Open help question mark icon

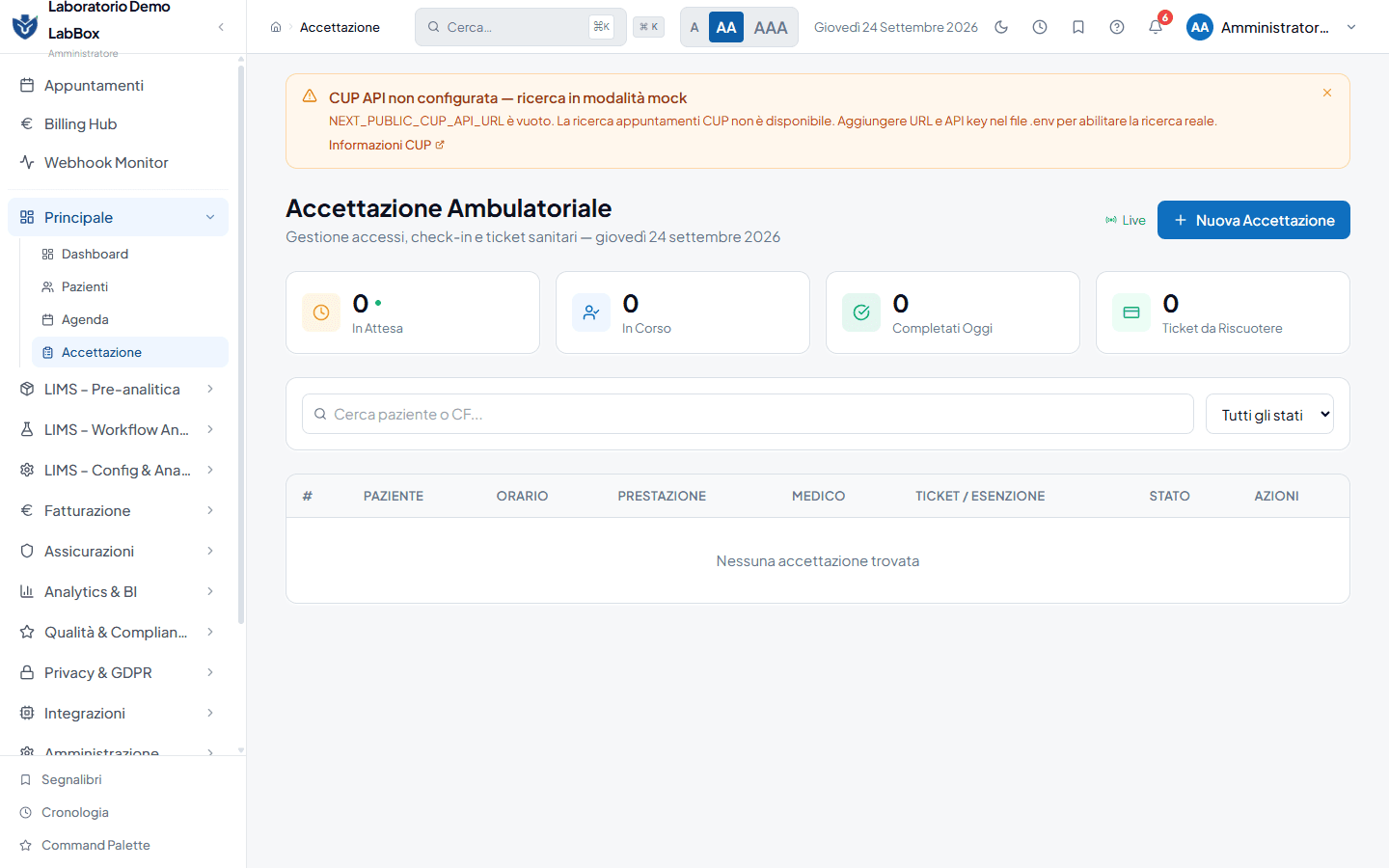tap(1117, 27)
